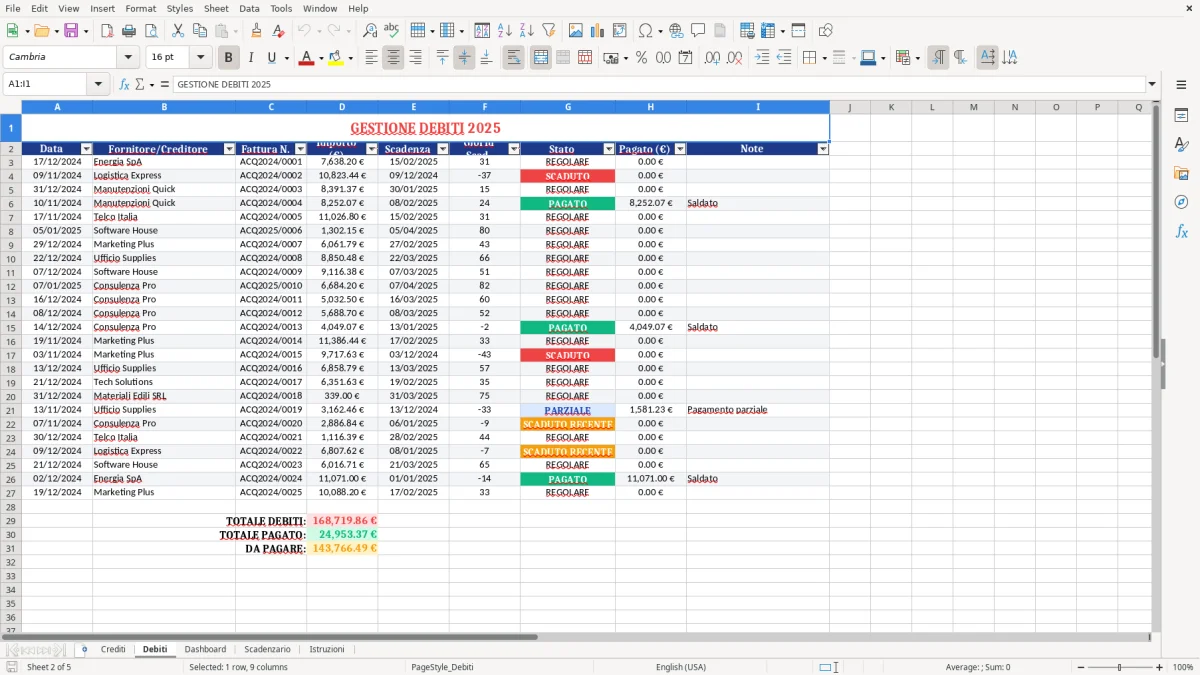Open the Stato column filter dropdown

609,148
